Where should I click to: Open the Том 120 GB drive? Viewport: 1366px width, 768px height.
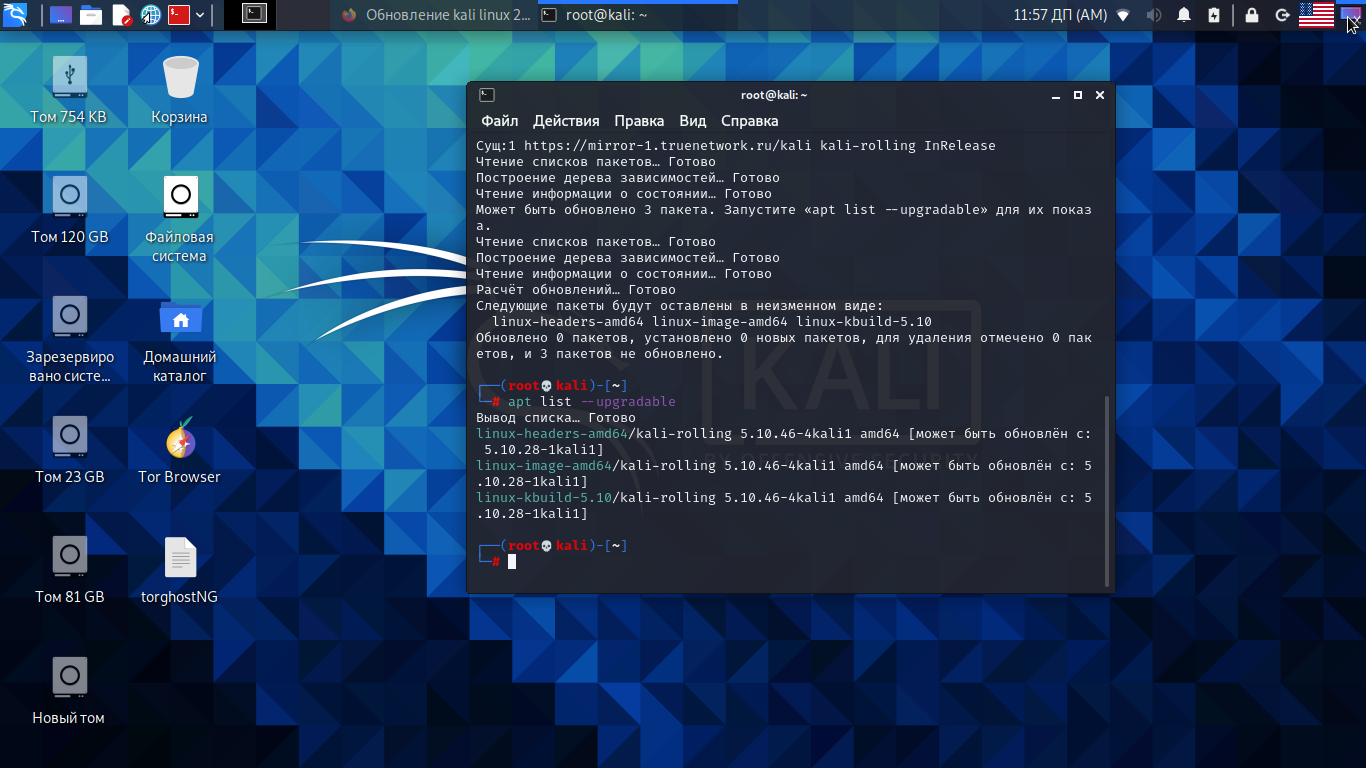pos(70,197)
